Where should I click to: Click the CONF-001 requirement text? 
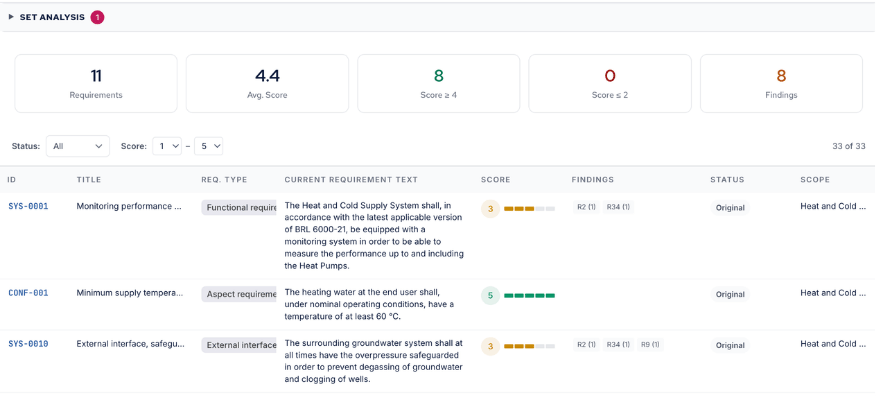pyautogui.click(x=370, y=304)
